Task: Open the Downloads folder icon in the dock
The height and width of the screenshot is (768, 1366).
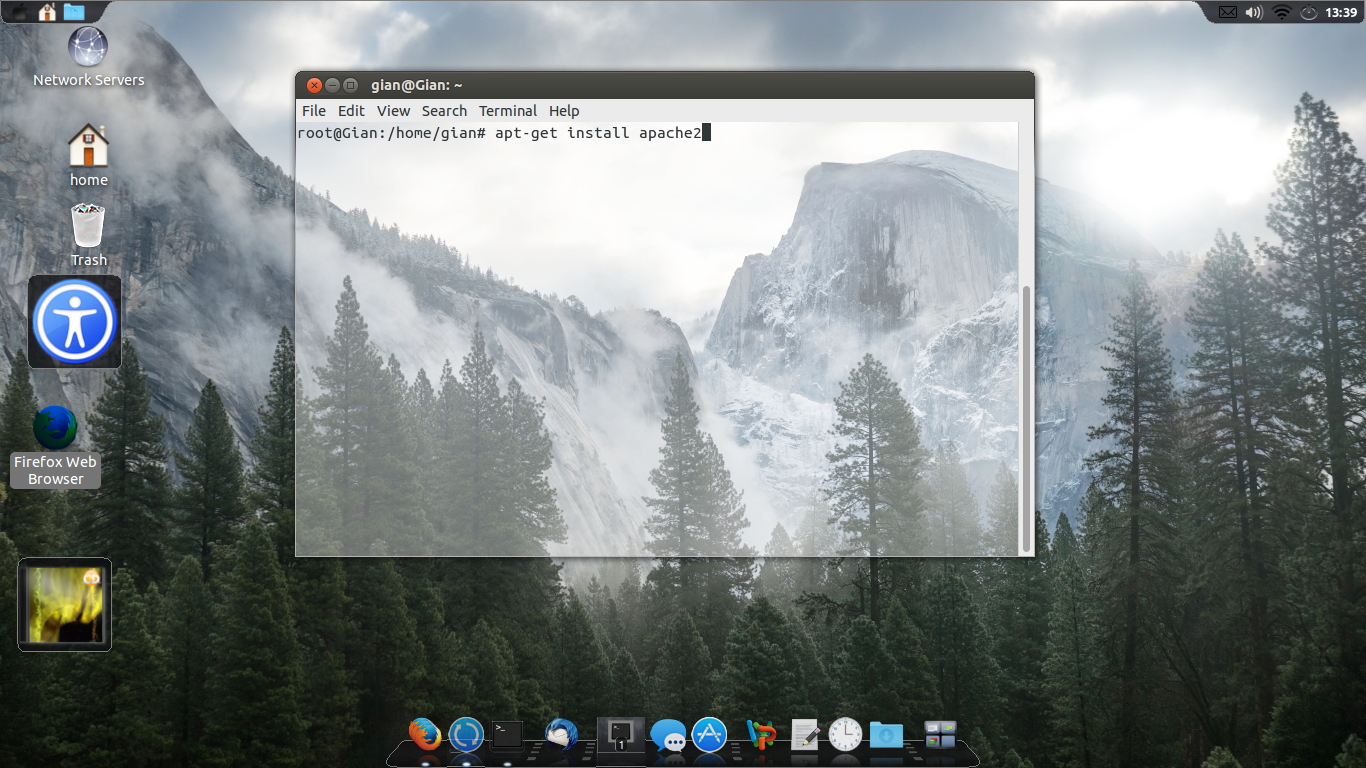Action: [x=885, y=735]
